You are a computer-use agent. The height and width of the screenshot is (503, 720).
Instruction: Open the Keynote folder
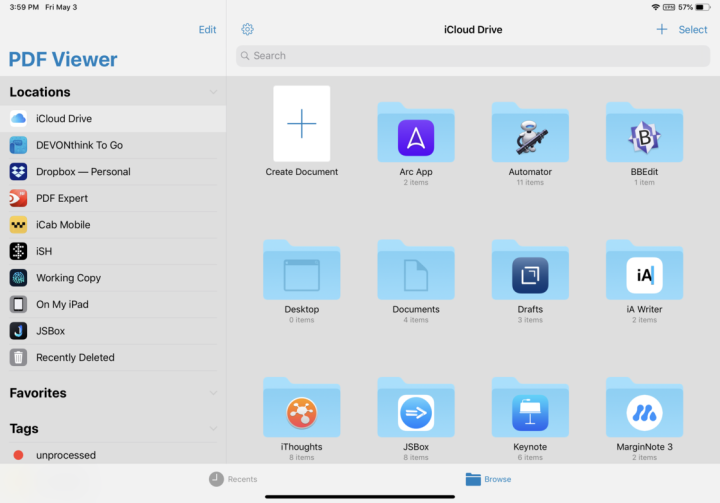point(530,407)
